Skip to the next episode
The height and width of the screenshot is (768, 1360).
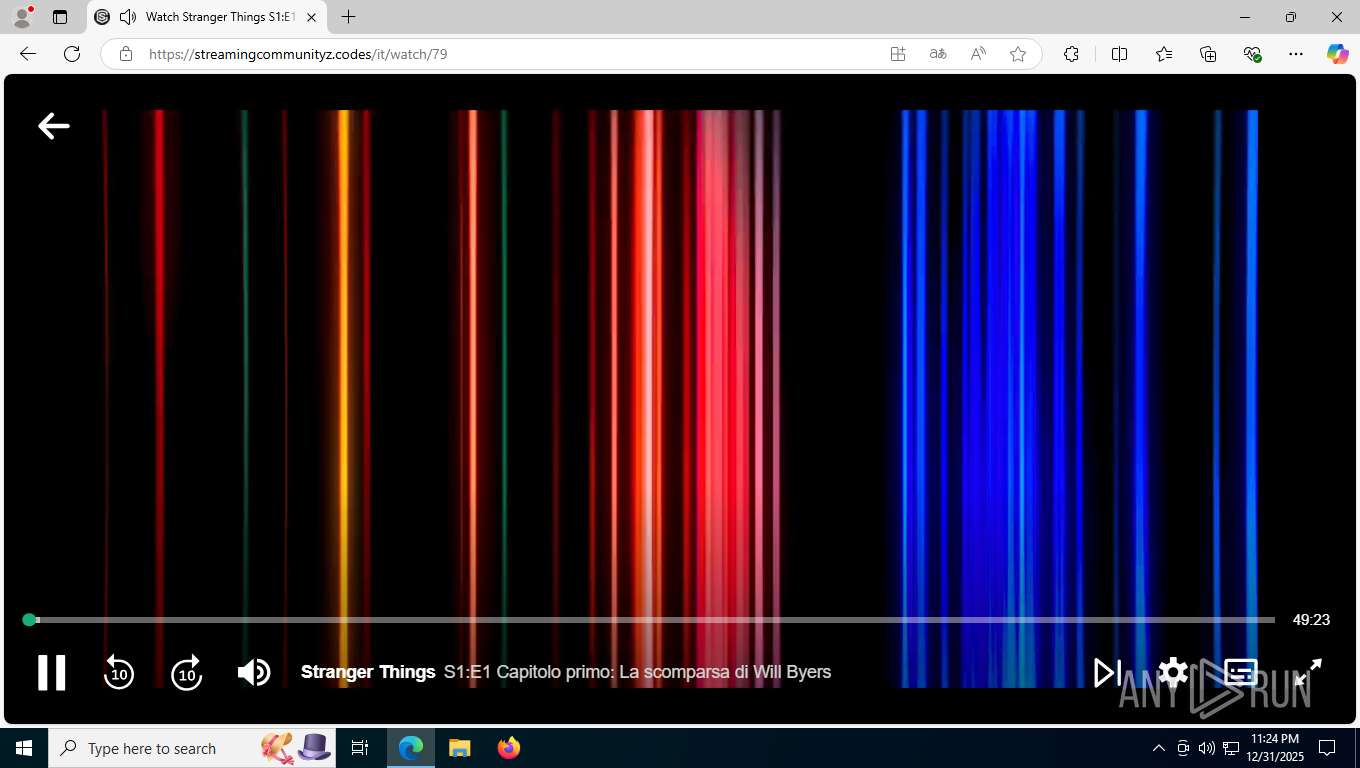[1107, 672]
